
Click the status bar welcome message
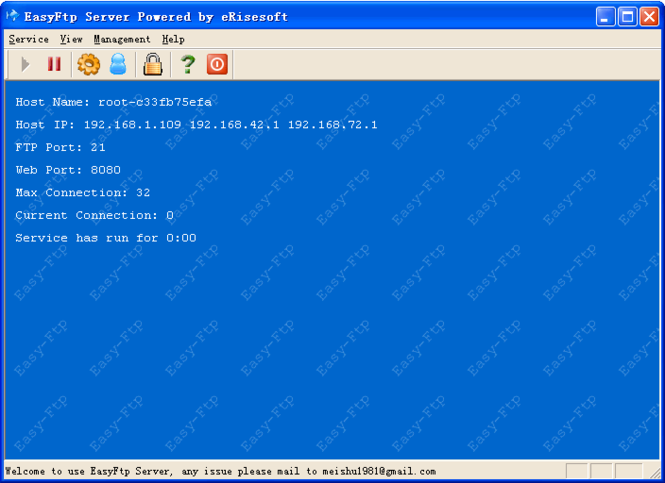220,472
